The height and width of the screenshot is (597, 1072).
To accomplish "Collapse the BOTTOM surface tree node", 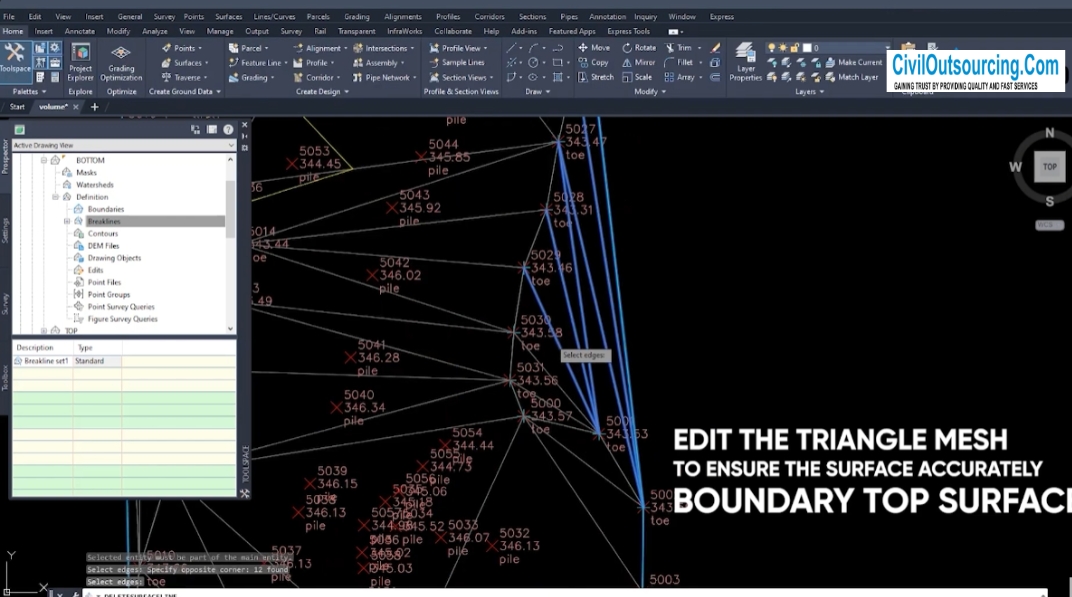I will pos(44,160).
